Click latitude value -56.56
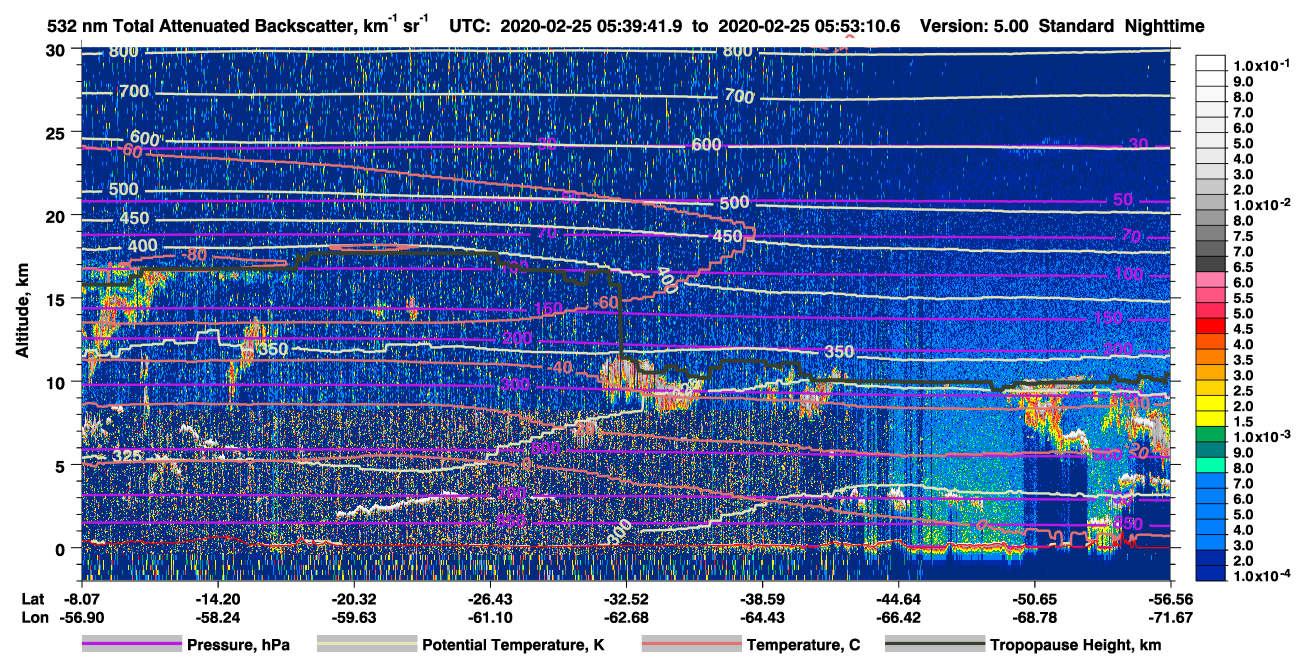1300x667 pixels. click(1171, 599)
